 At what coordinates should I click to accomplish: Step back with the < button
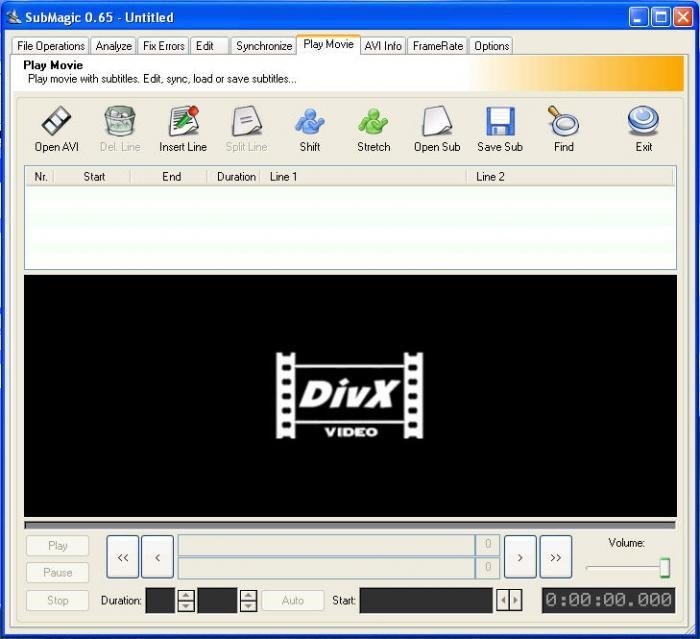tap(157, 557)
